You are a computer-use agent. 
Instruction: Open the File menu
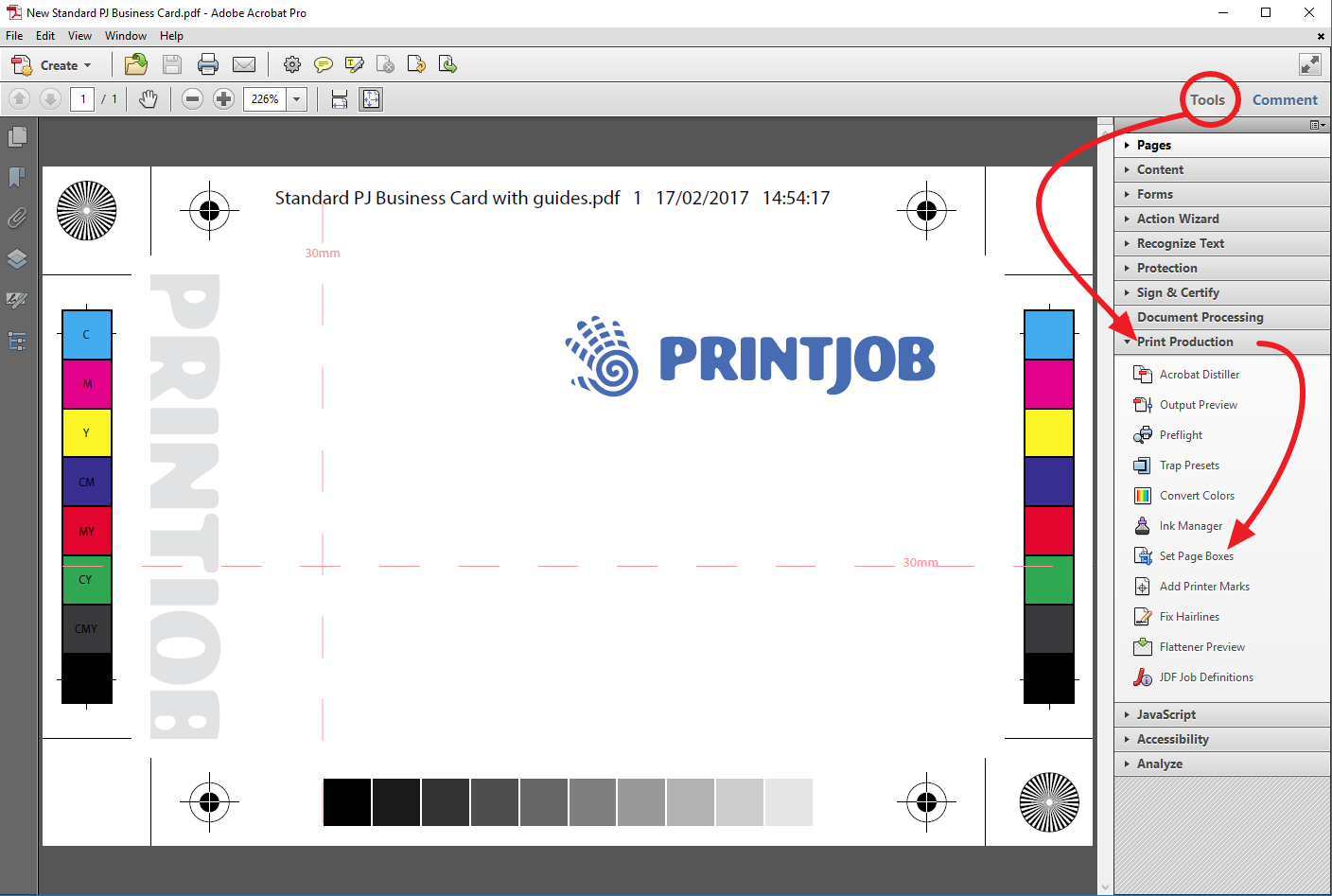pos(14,36)
